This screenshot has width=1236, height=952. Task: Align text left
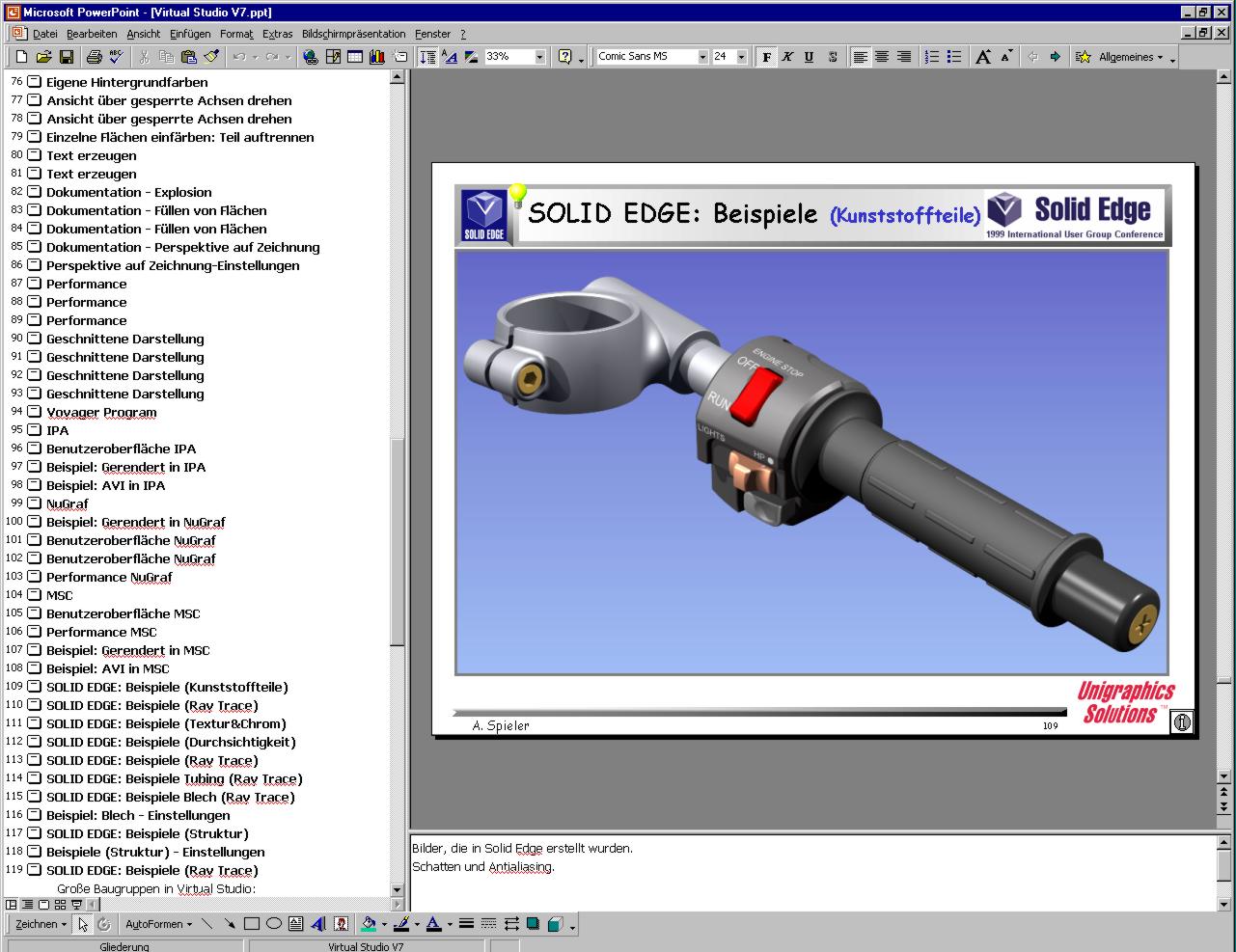pos(860,57)
